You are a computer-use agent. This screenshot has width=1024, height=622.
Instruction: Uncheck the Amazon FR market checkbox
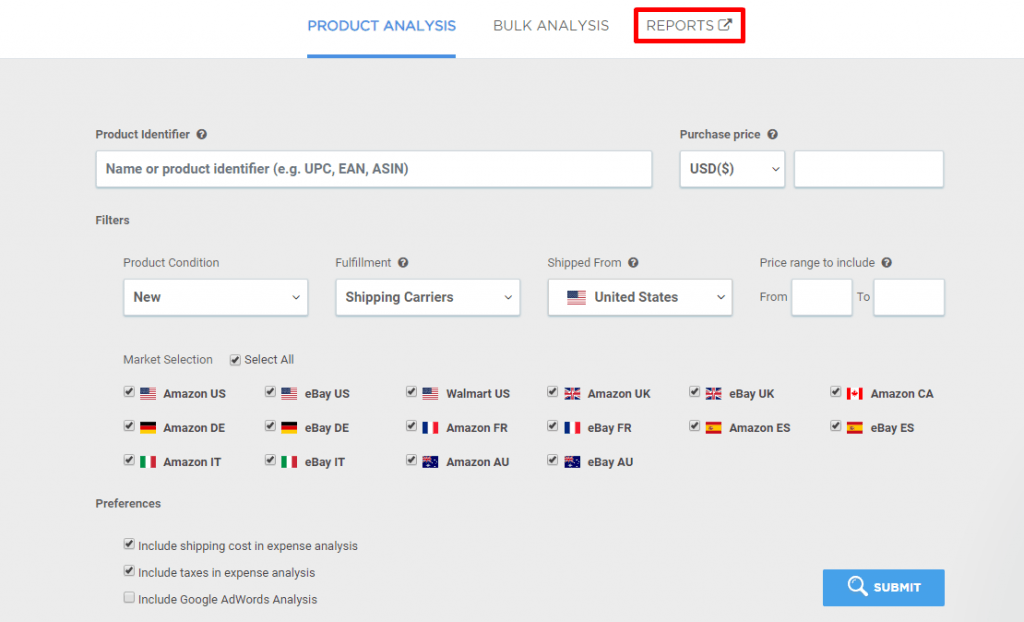click(411, 425)
